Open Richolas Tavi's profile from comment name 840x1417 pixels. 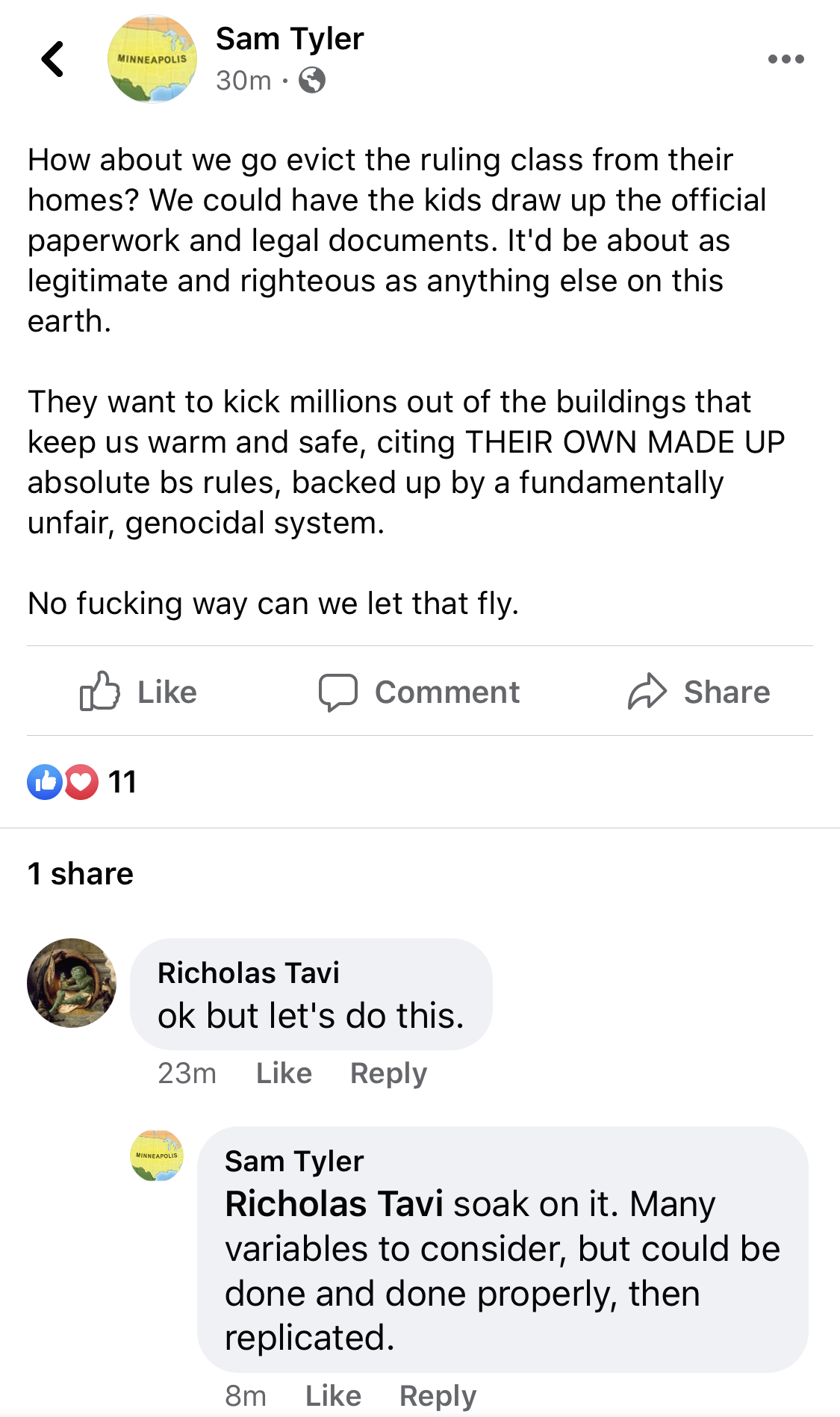[x=249, y=973]
